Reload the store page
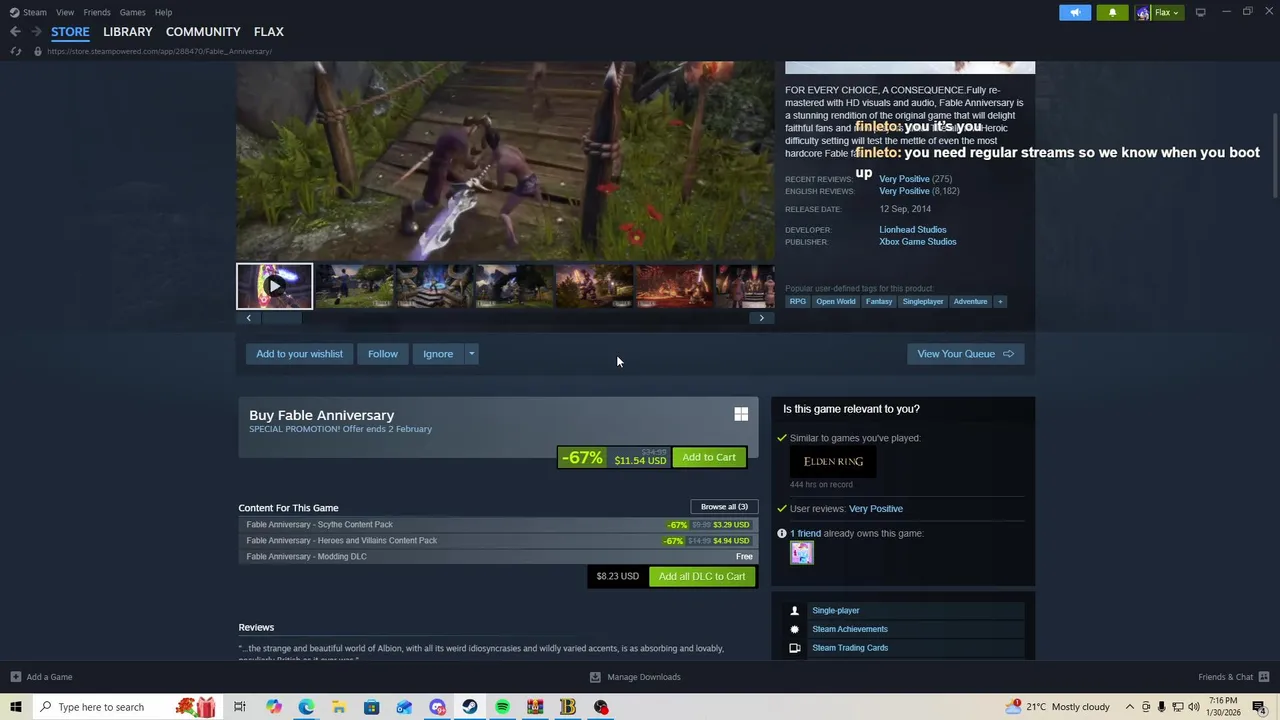The width and height of the screenshot is (1280, 720). [x=15, y=51]
